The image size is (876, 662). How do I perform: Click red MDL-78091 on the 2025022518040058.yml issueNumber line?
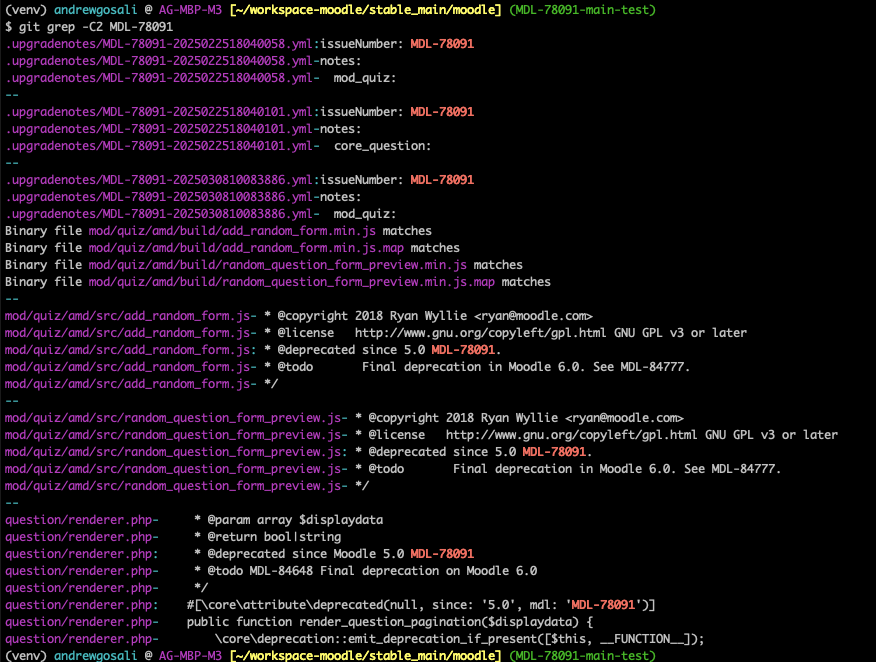click(x=442, y=44)
